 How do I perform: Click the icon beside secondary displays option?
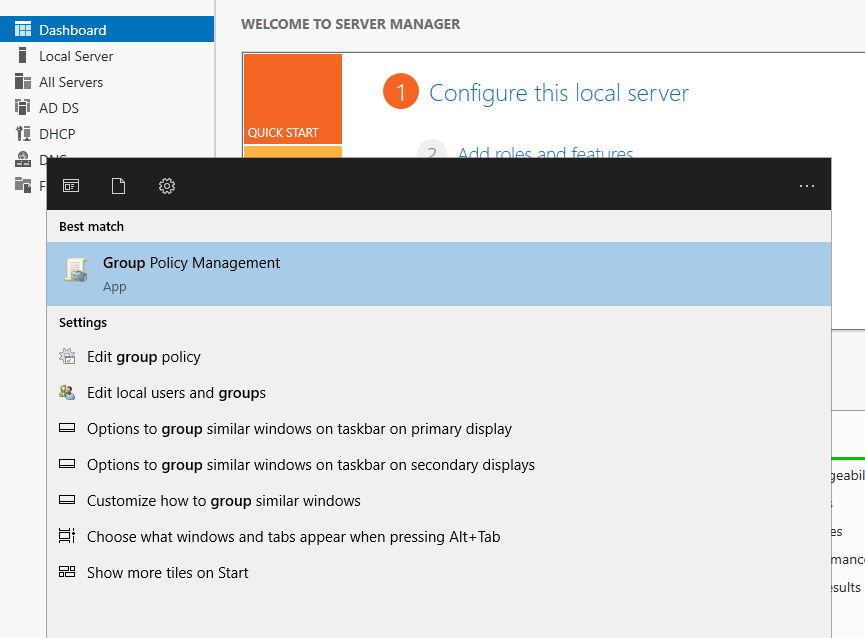67,464
